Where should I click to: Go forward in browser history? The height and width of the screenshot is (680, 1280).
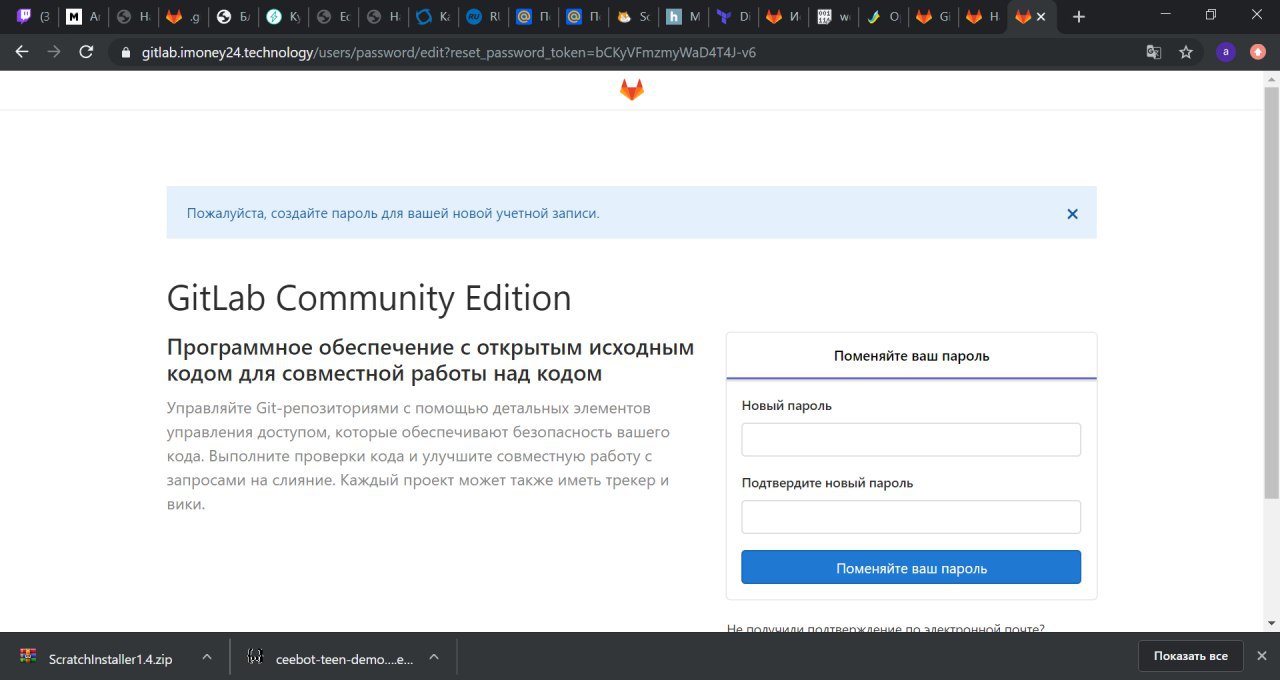click(x=54, y=52)
